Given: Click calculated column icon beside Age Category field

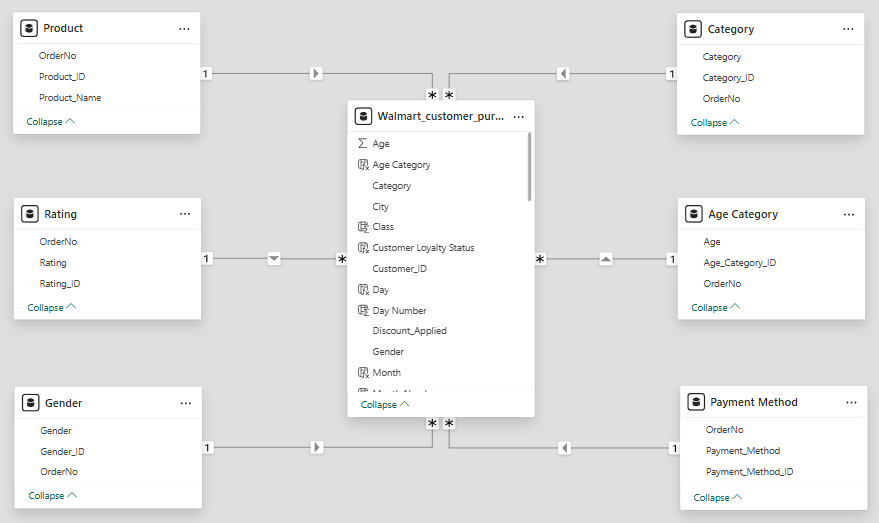Looking at the screenshot, I should 363,165.
